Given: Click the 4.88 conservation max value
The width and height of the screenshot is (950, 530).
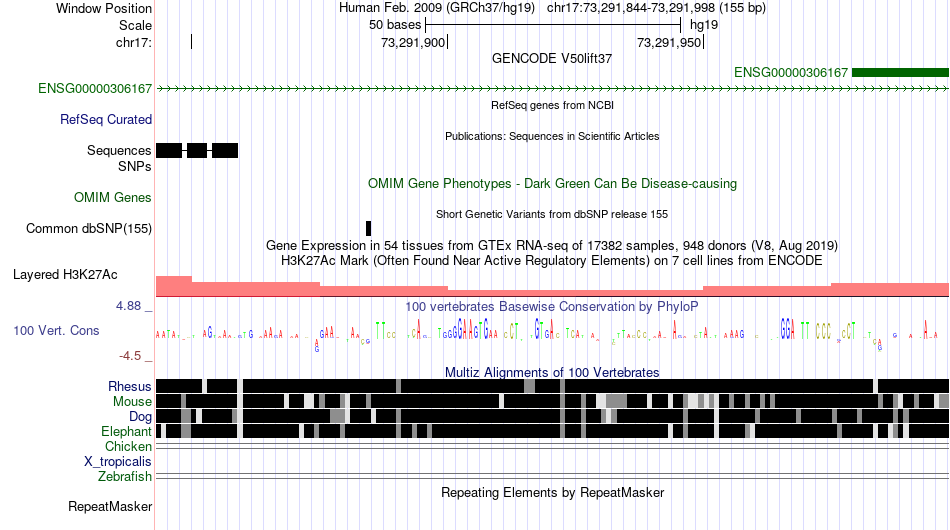Looking at the screenshot, I should [x=128, y=306].
